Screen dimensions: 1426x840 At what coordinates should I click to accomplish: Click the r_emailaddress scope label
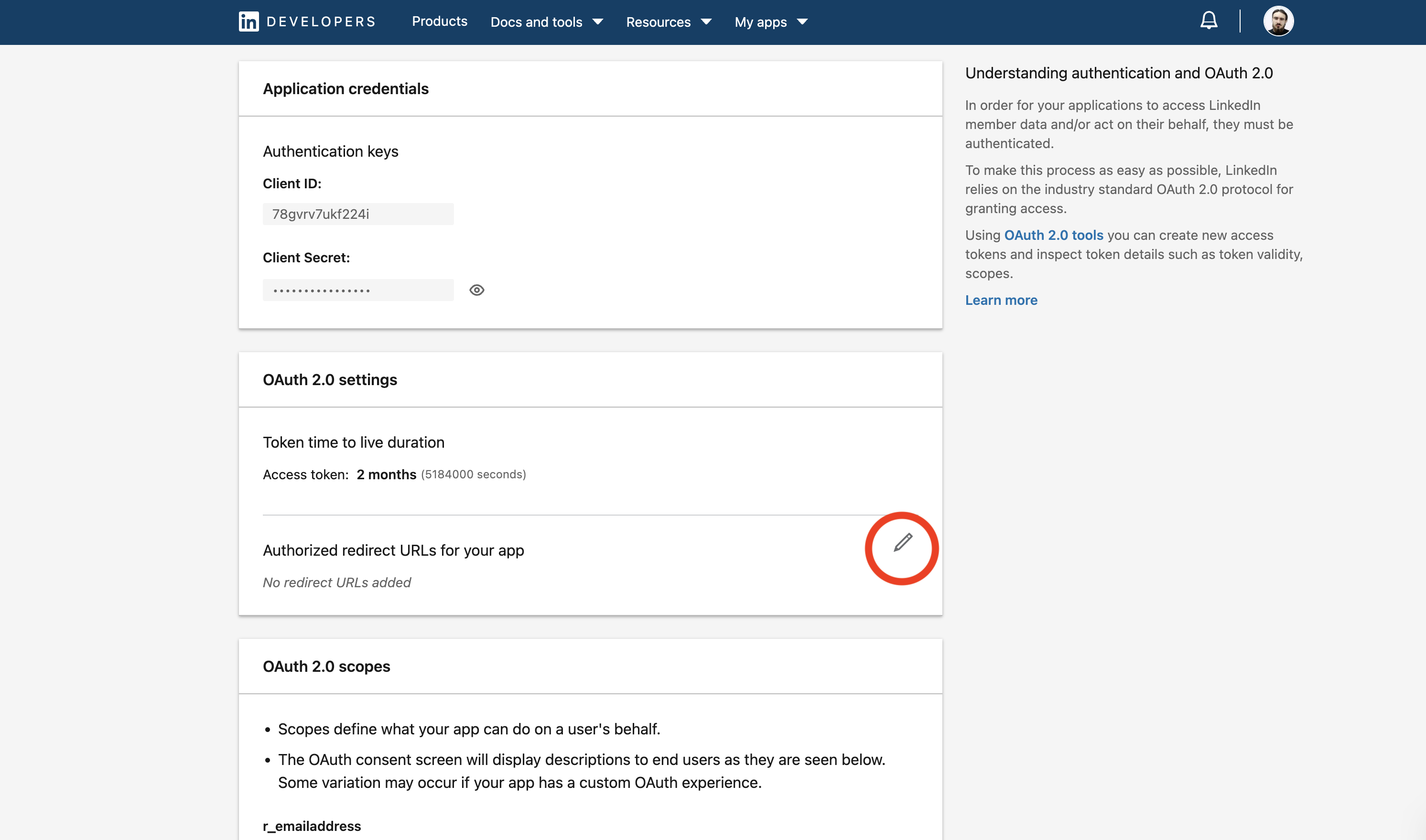click(312, 826)
